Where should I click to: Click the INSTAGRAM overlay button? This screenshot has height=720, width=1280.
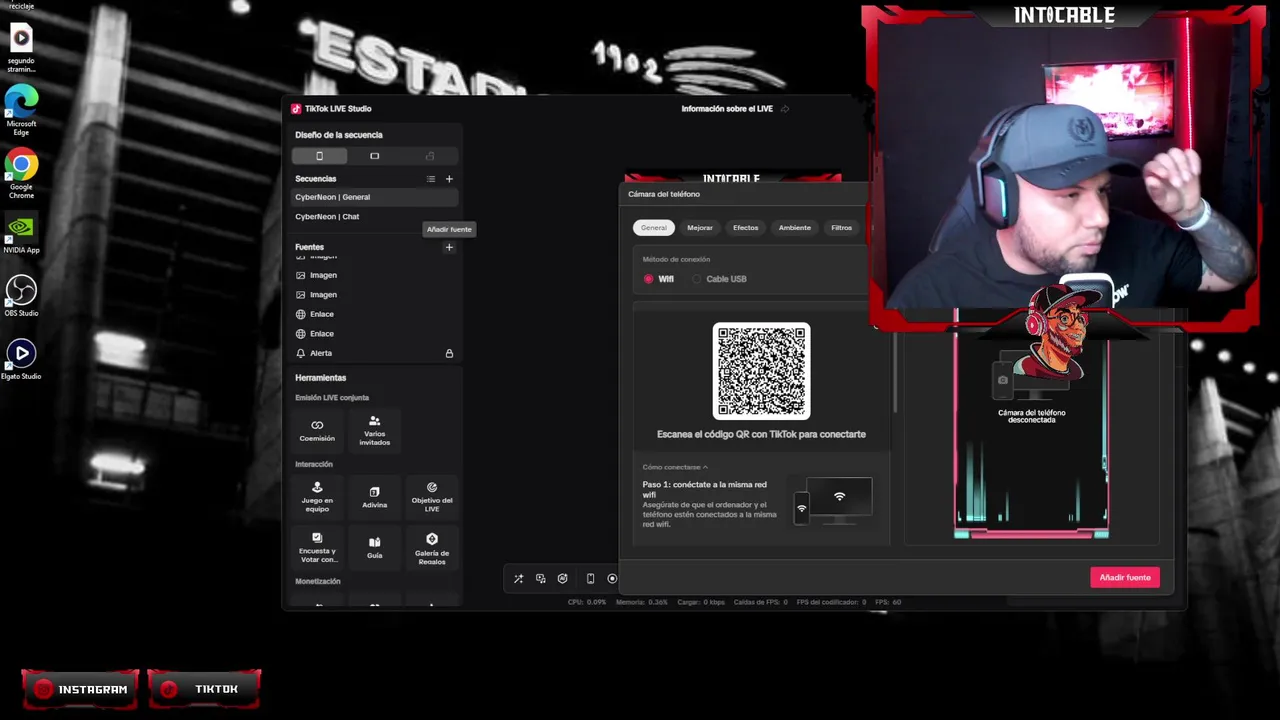coord(80,689)
